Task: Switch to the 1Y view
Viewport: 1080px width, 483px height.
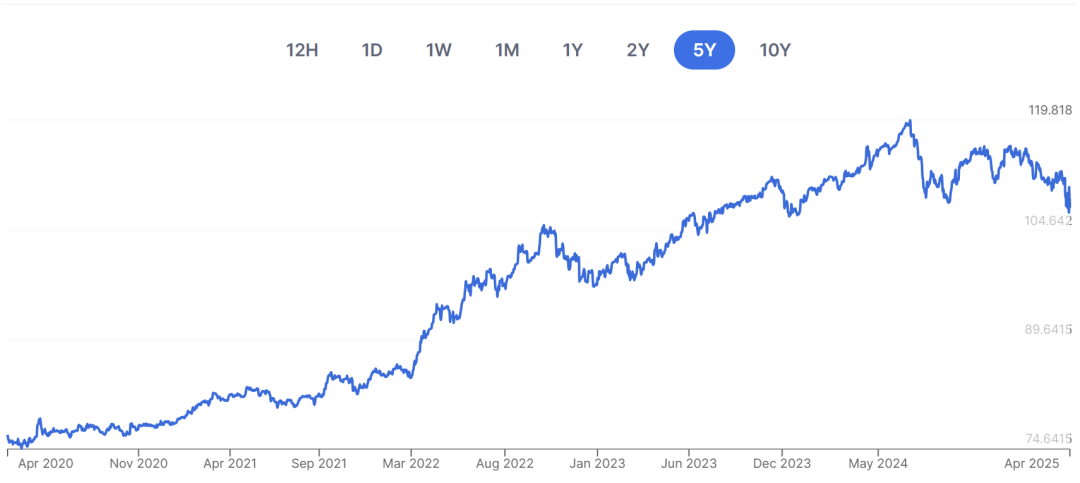Action: [x=572, y=50]
